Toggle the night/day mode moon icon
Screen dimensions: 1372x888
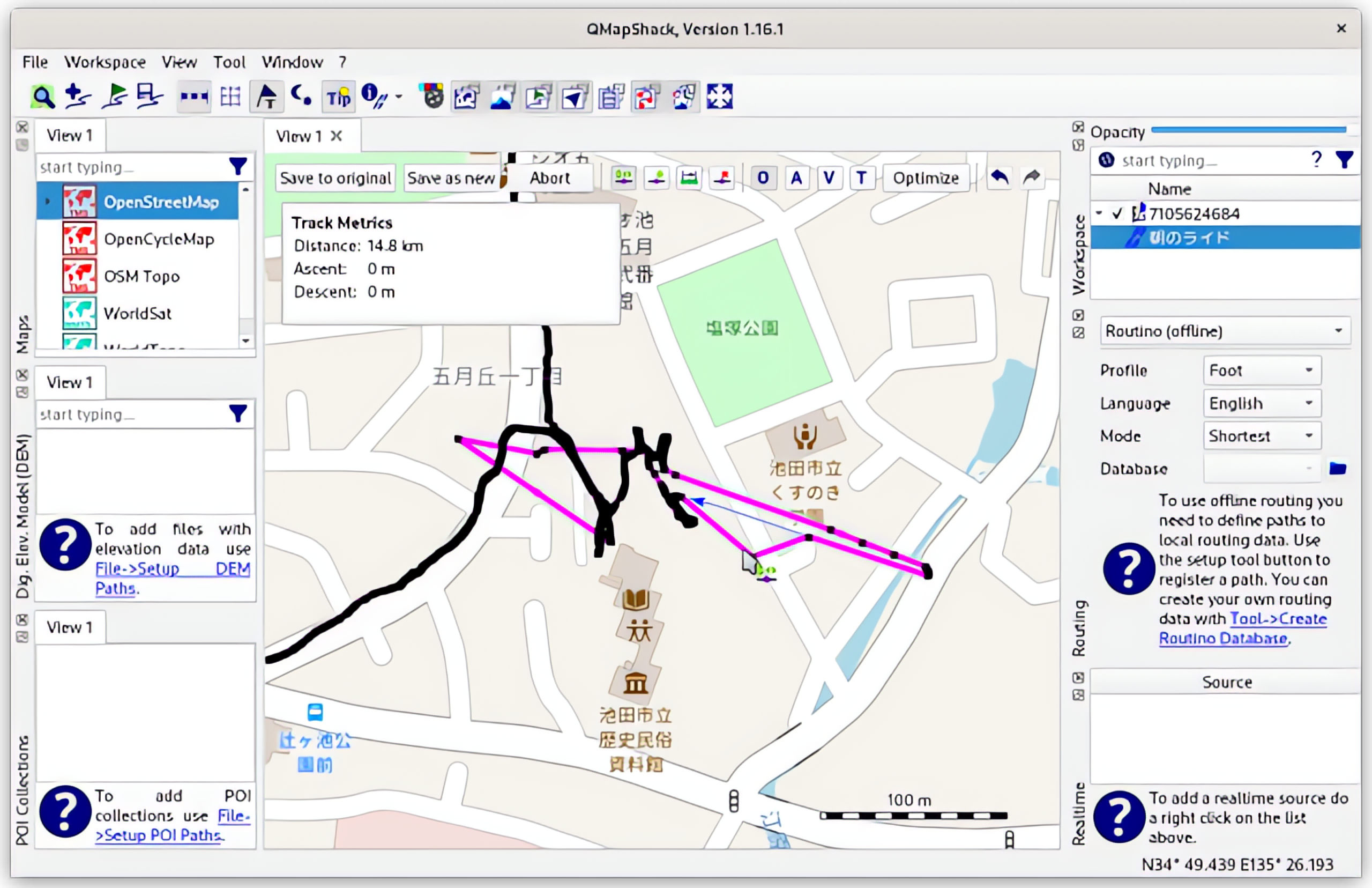301,97
